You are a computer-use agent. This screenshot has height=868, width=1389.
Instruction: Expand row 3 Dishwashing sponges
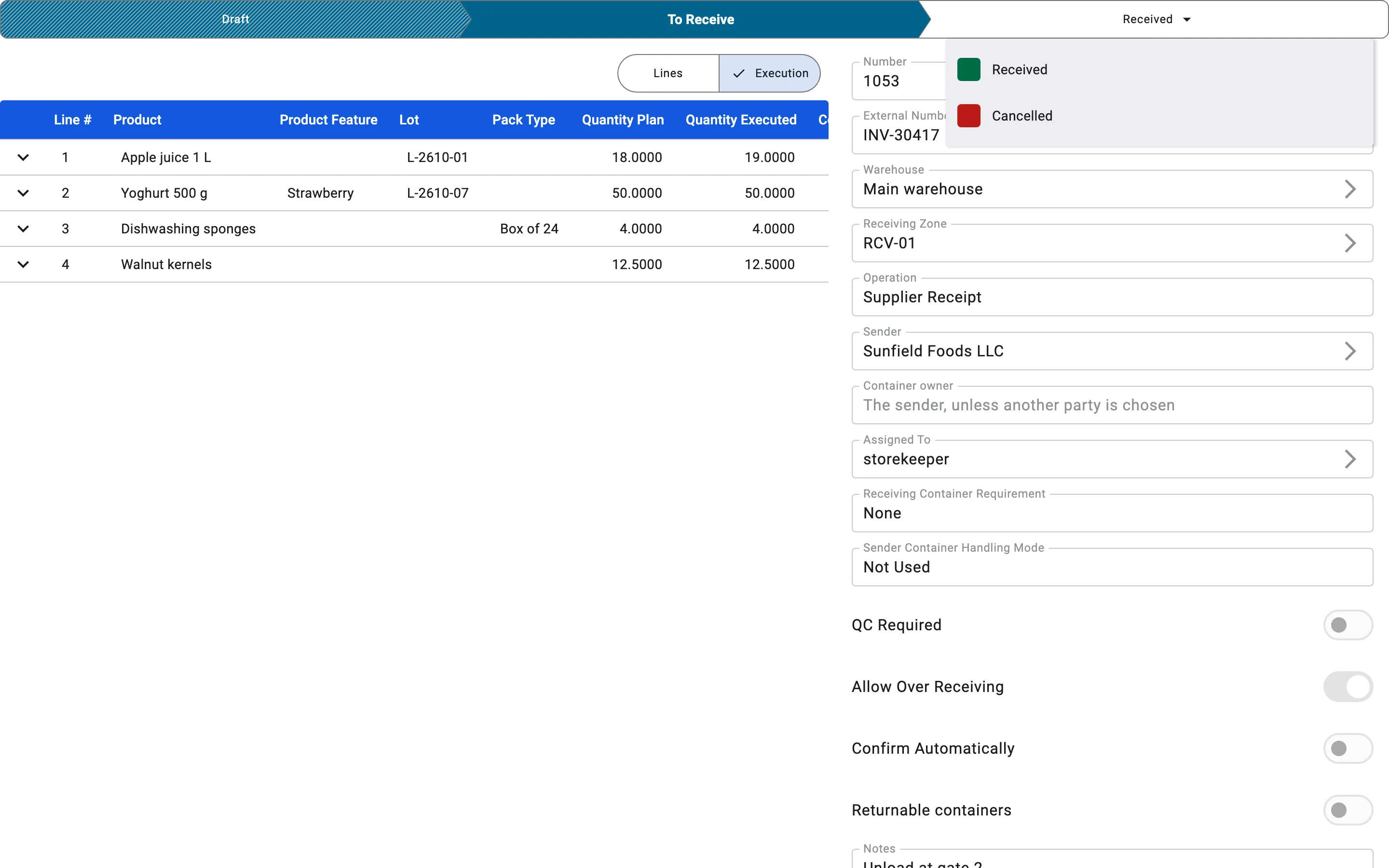point(23,229)
